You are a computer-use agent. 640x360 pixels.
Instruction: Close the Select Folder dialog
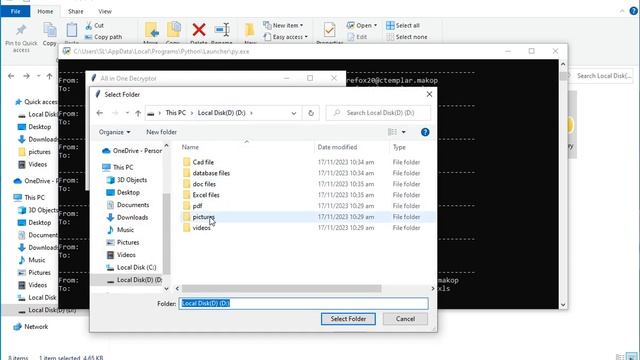429,94
